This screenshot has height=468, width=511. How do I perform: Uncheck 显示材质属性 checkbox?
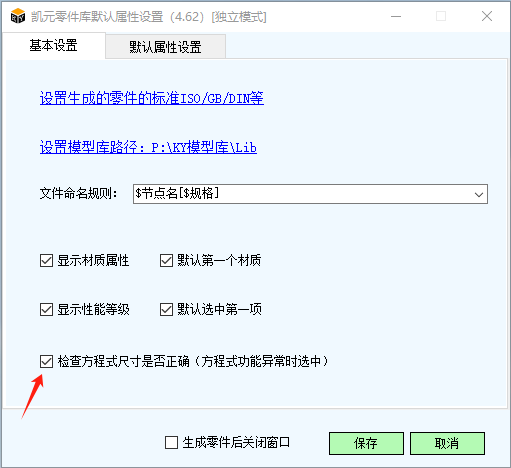tap(46, 261)
